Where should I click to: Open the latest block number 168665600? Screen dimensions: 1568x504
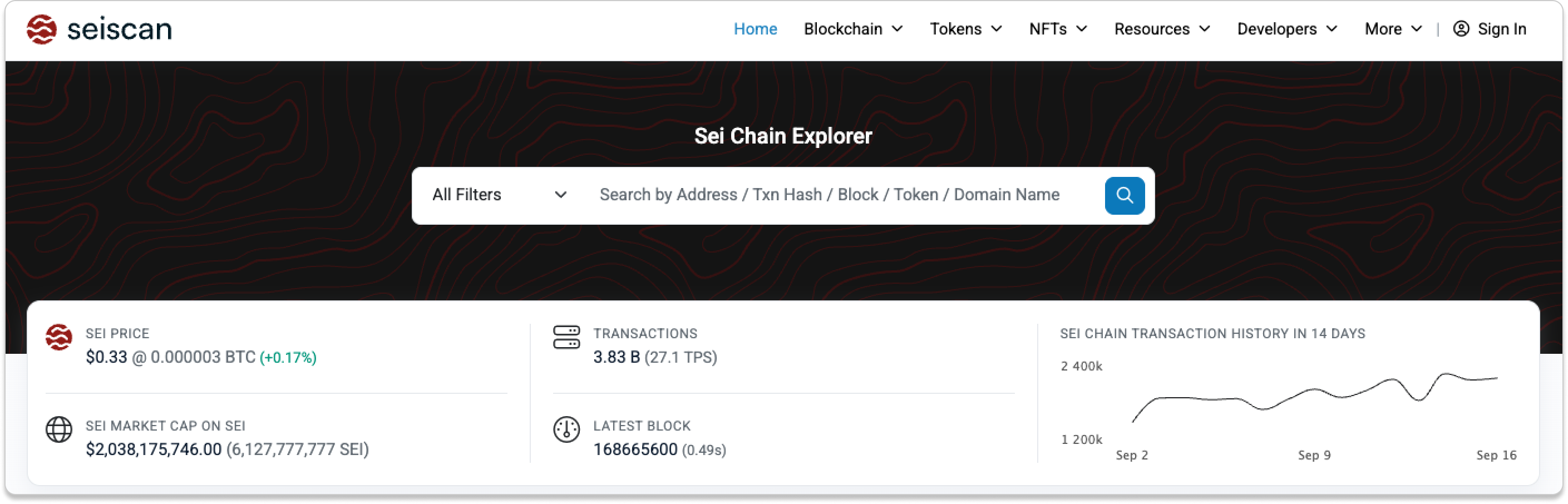[x=635, y=449]
